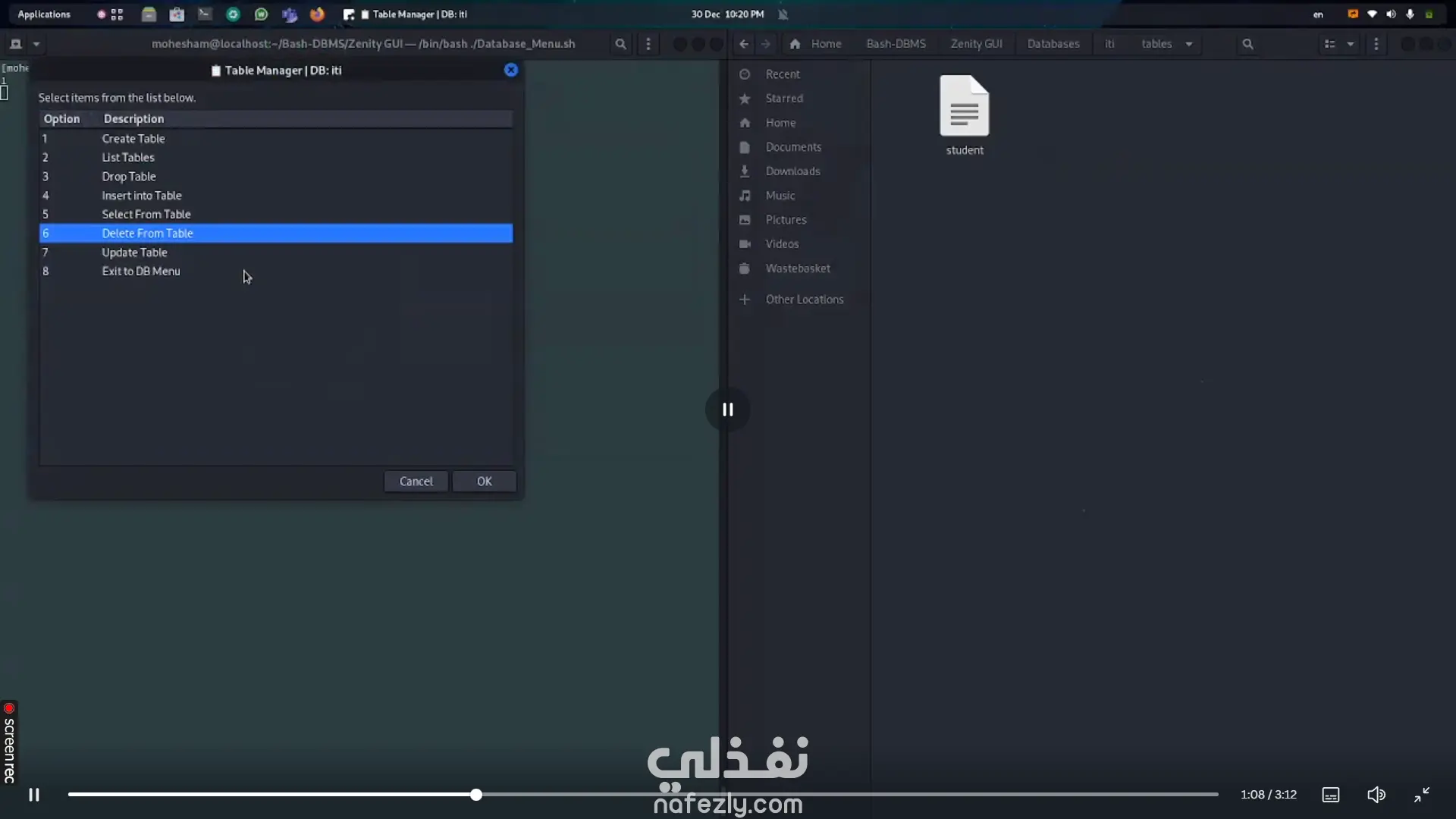The image size is (1456, 819).
Task: Open view options dropdown arrow
Action: click(1351, 44)
